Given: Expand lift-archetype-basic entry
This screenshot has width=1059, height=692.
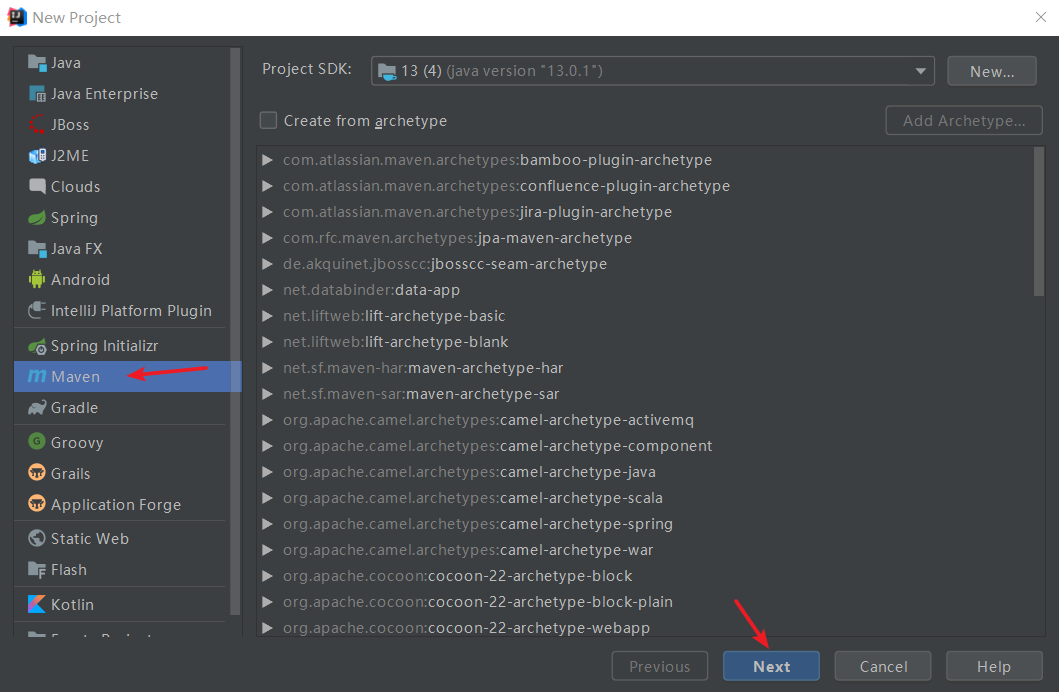Looking at the screenshot, I should [x=267, y=316].
